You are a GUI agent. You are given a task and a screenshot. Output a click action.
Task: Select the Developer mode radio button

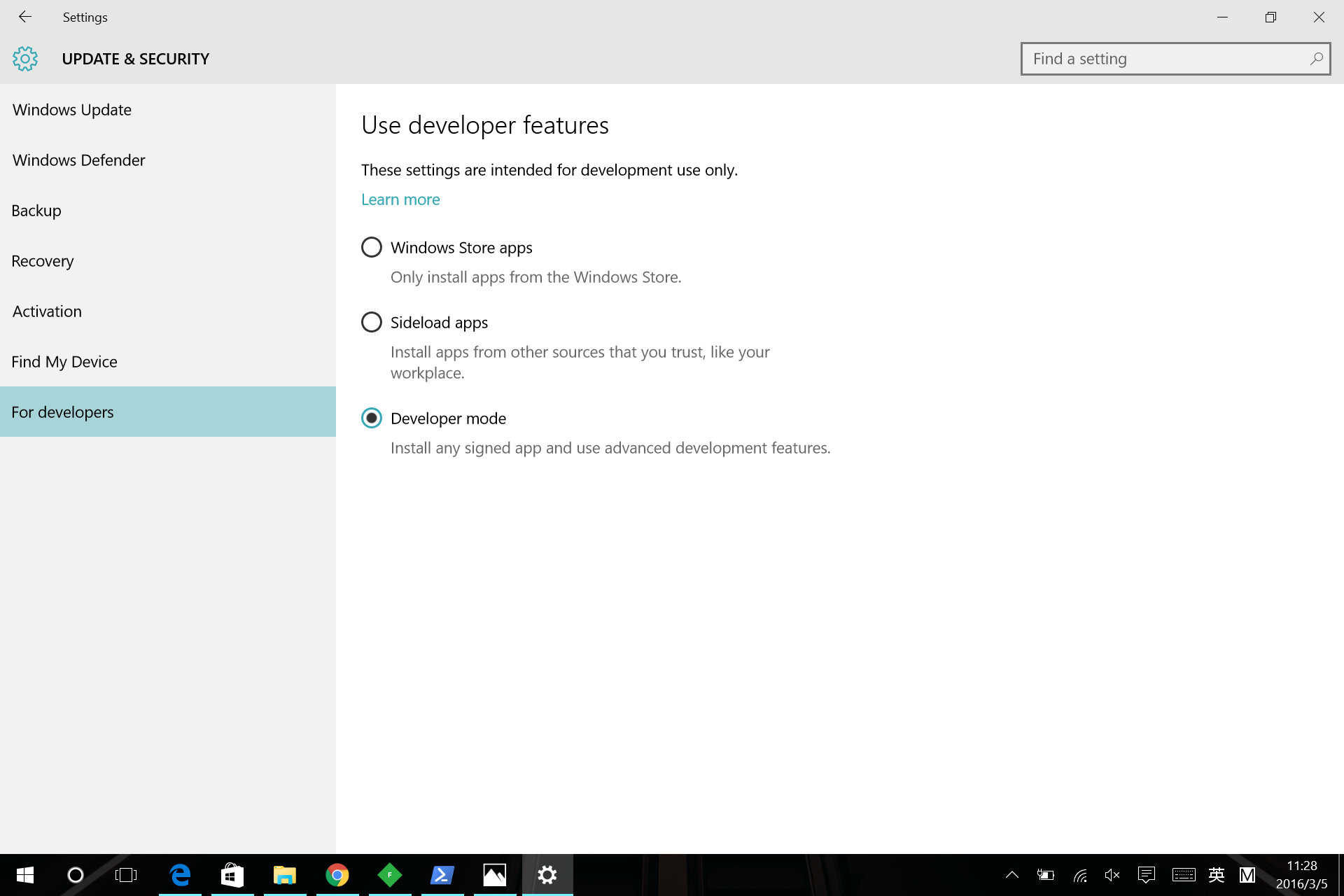click(372, 418)
